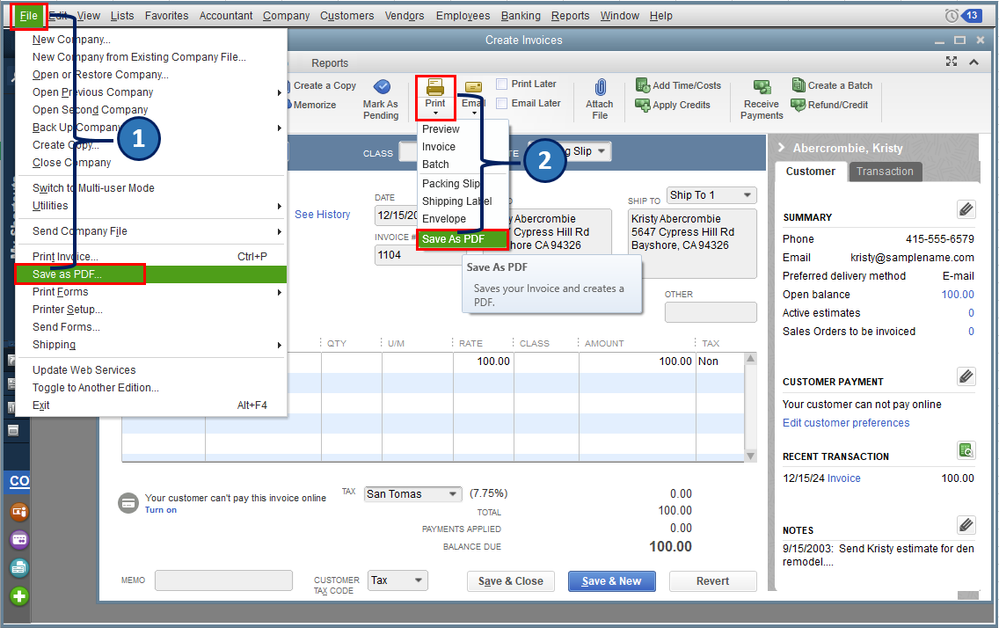Click Receive Payments icon
This screenshot has width=999, height=628.
click(x=761, y=87)
